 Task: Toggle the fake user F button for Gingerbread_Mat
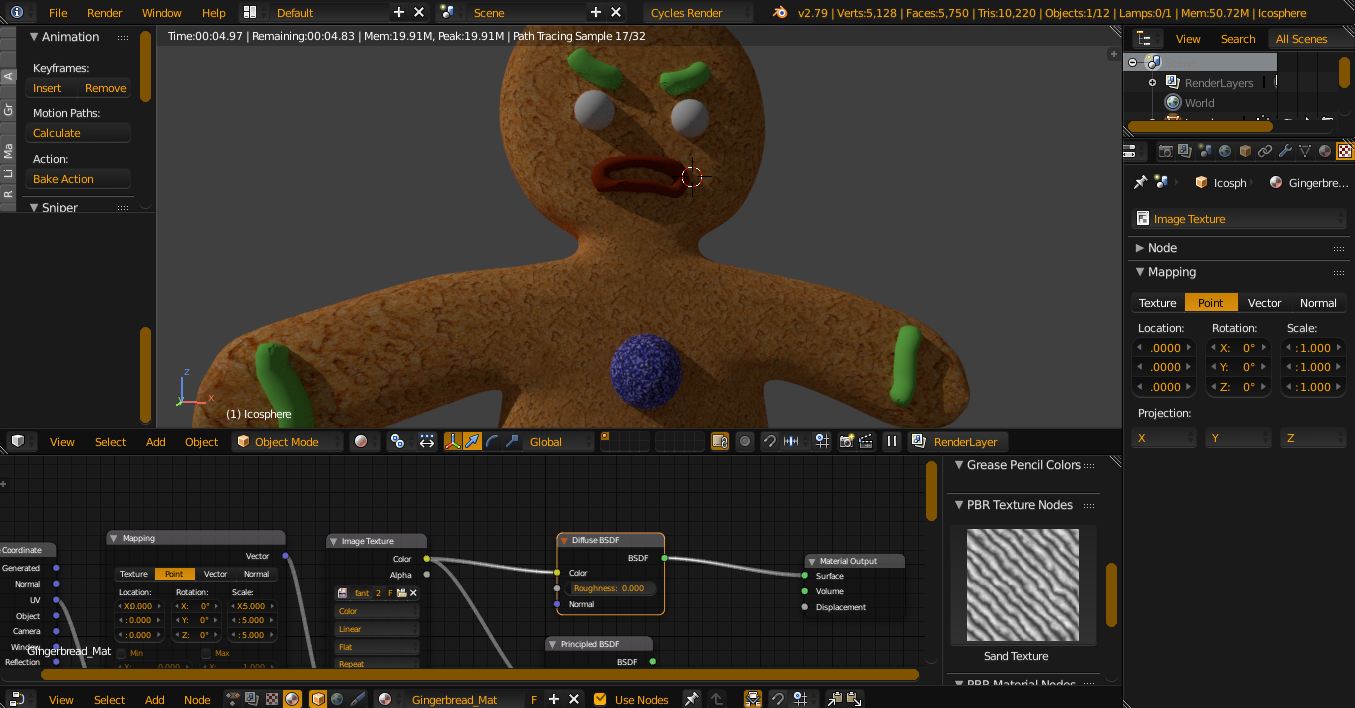coord(534,699)
